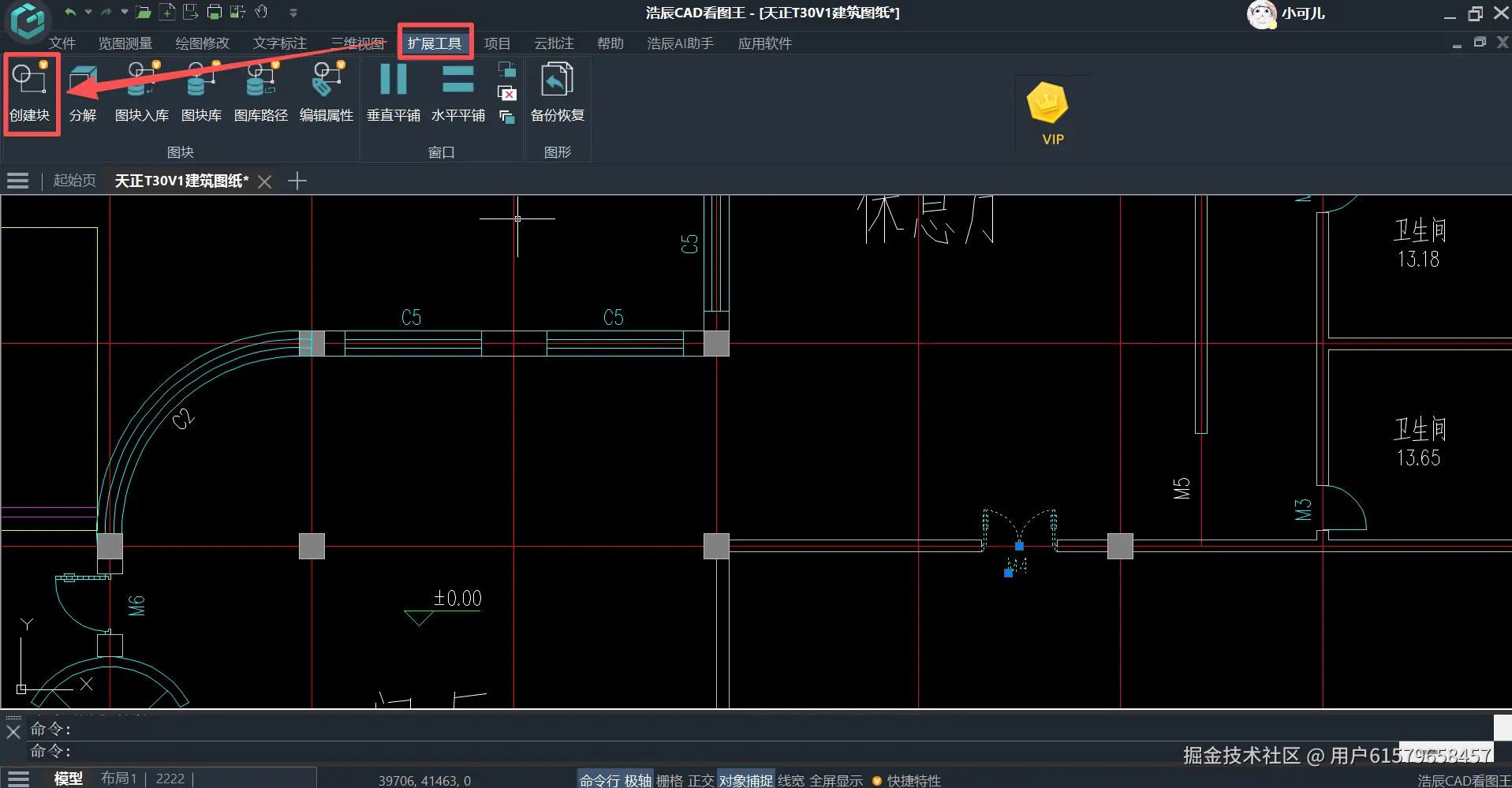
Task: Tile windows with 垂直平铺
Action: click(394, 93)
